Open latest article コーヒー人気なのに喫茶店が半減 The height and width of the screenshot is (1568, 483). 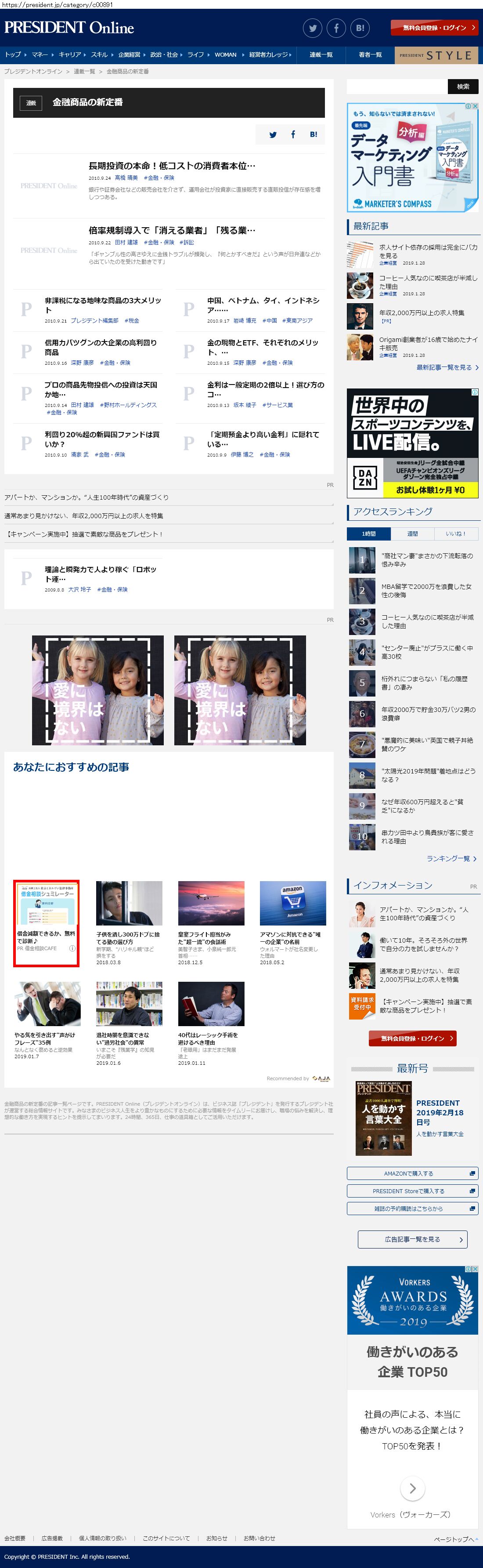click(x=428, y=283)
